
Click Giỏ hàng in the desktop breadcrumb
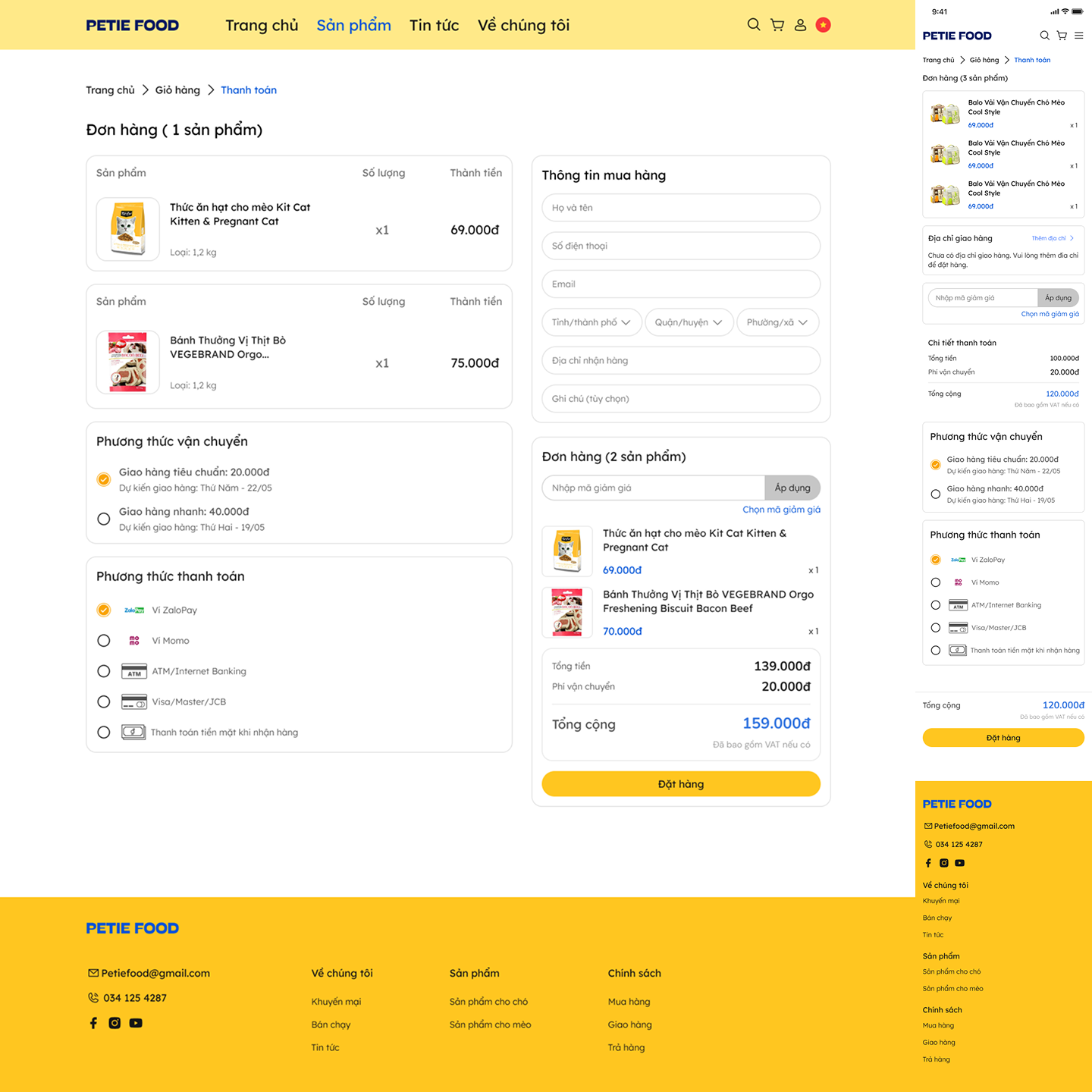click(177, 90)
